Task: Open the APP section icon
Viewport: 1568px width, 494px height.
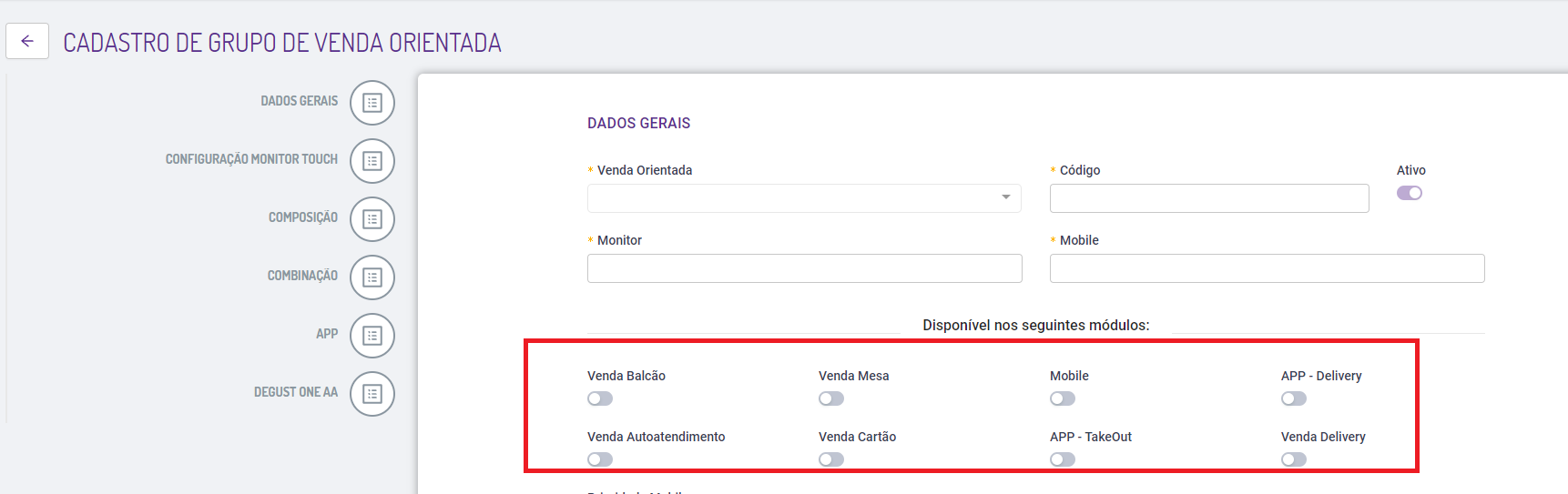Action: click(372, 336)
